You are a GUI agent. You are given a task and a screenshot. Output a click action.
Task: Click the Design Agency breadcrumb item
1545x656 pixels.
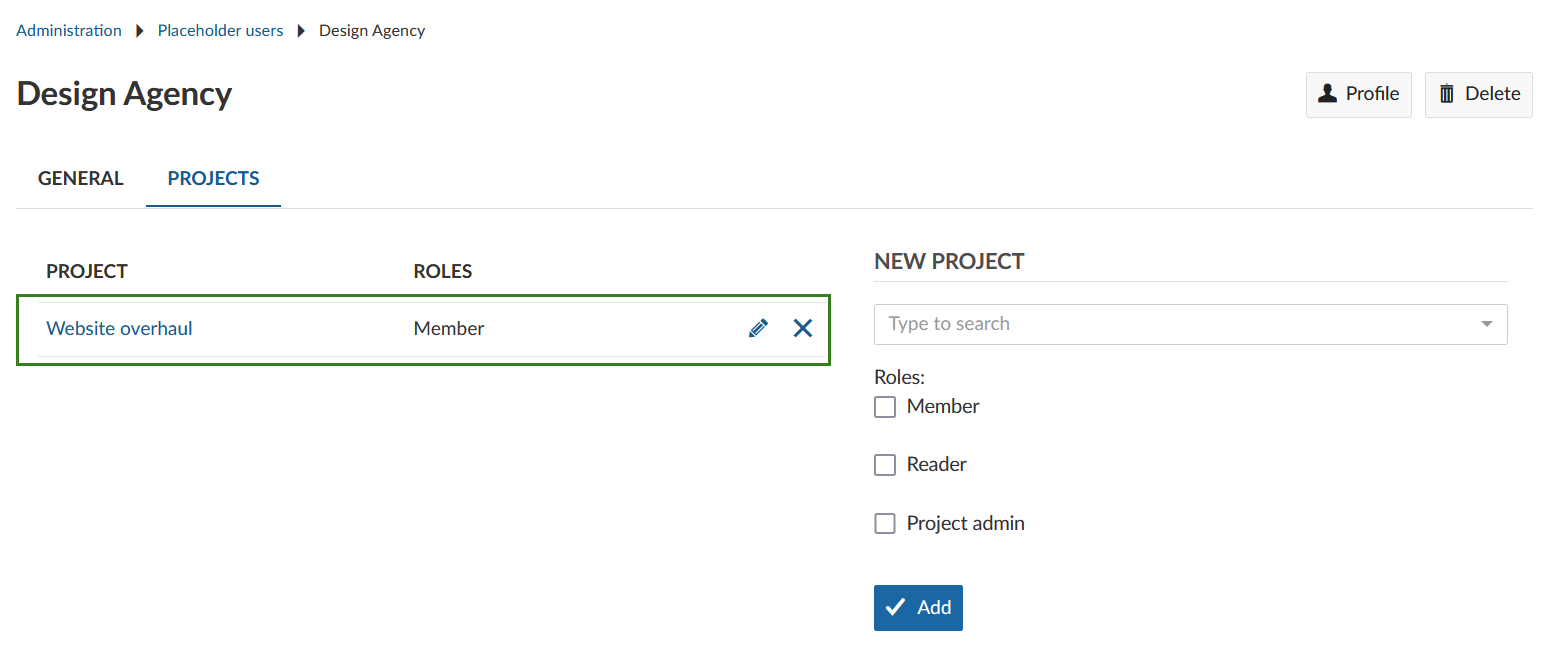click(372, 31)
